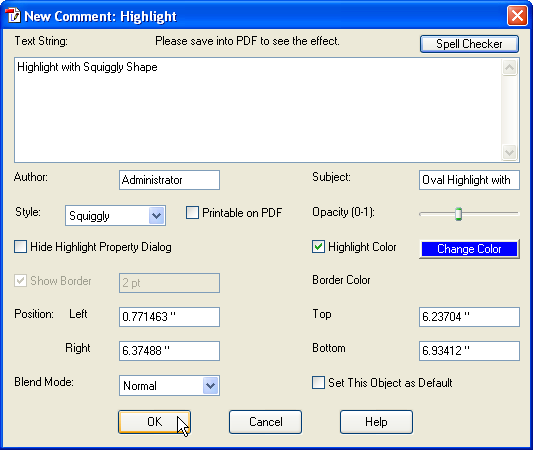Screen dimensions: 533x450
Task: Click the text box scroll down arrow
Action: point(509,152)
